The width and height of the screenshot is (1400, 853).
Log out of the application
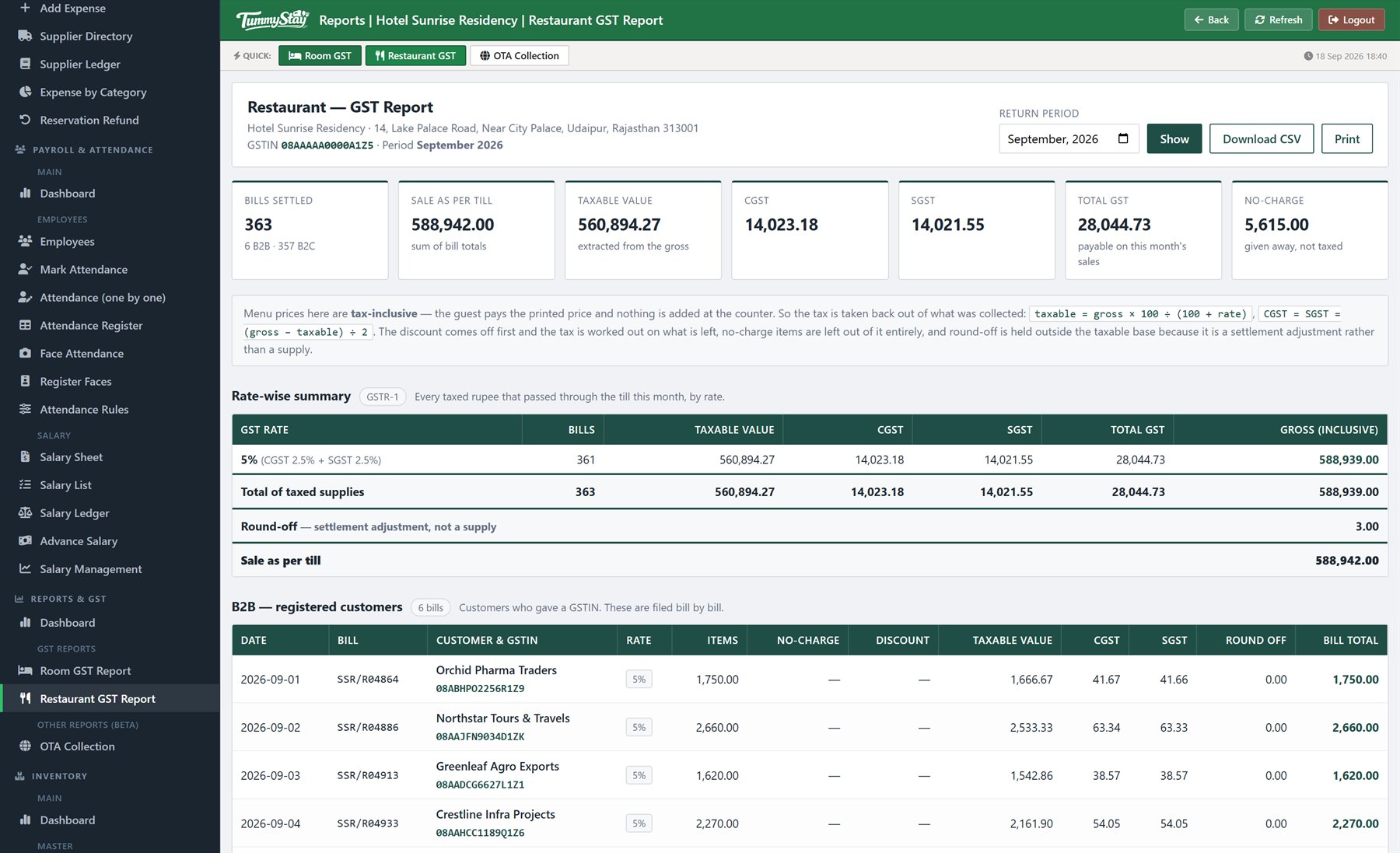pyautogui.click(x=1352, y=19)
